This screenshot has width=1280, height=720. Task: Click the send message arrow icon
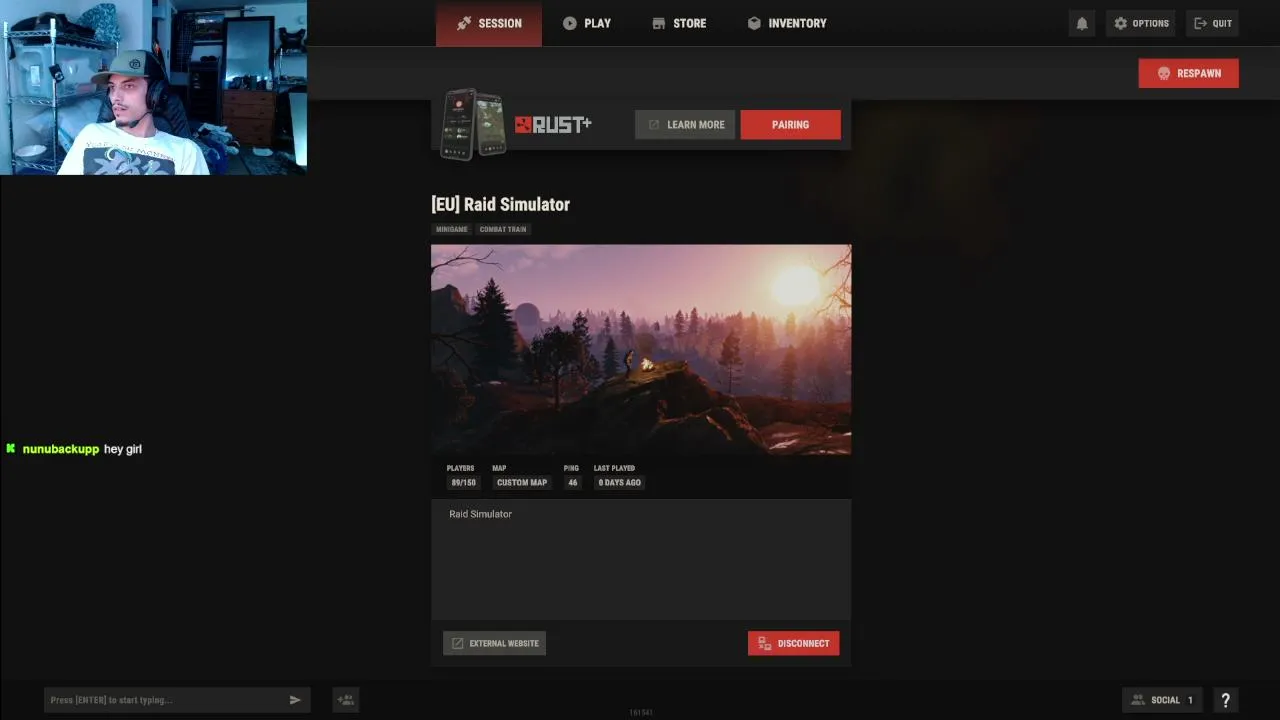pyautogui.click(x=295, y=700)
